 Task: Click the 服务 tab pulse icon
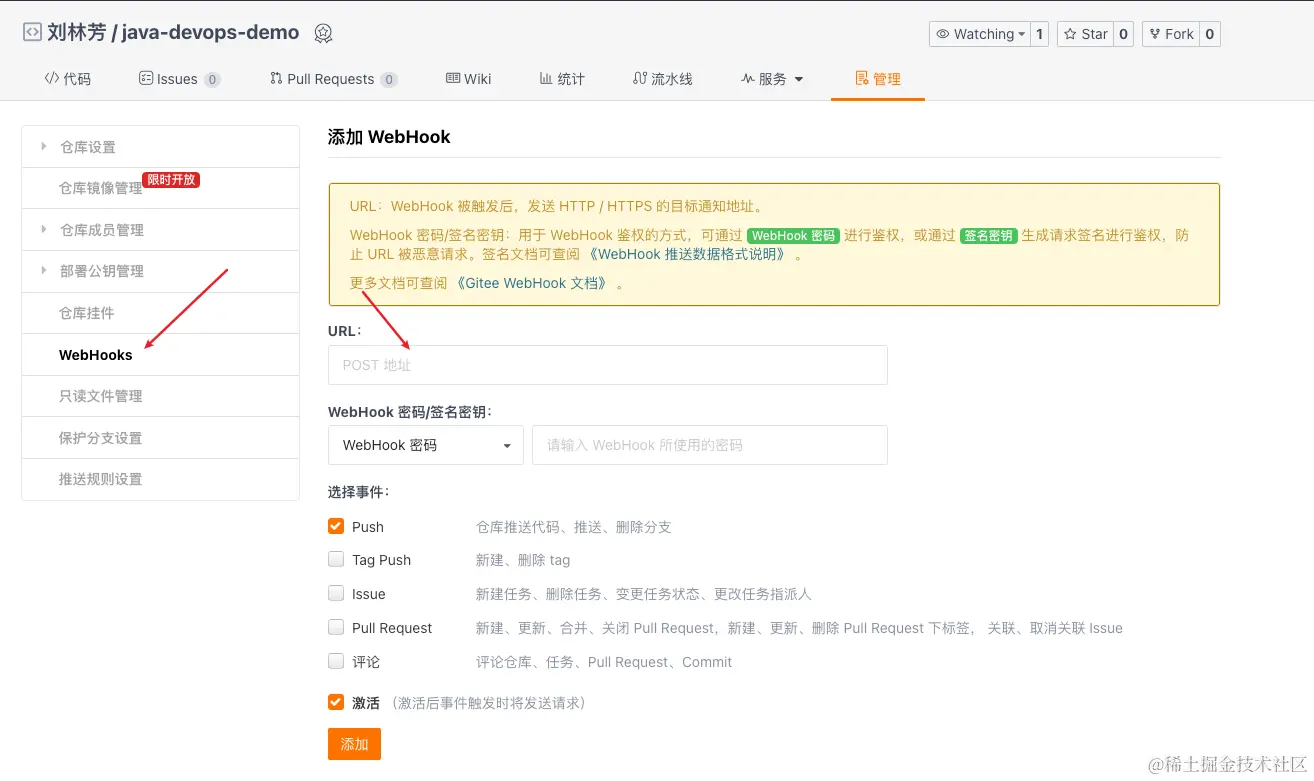tap(748, 78)
